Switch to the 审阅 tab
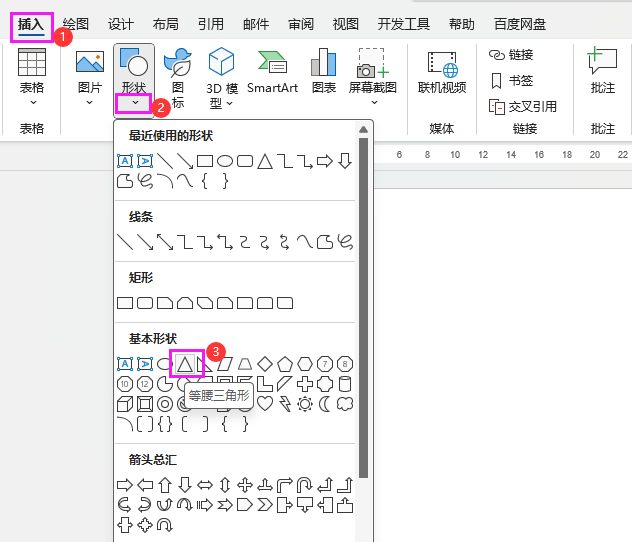The width and height of the screenshot is (632, 542). point(301,24)
